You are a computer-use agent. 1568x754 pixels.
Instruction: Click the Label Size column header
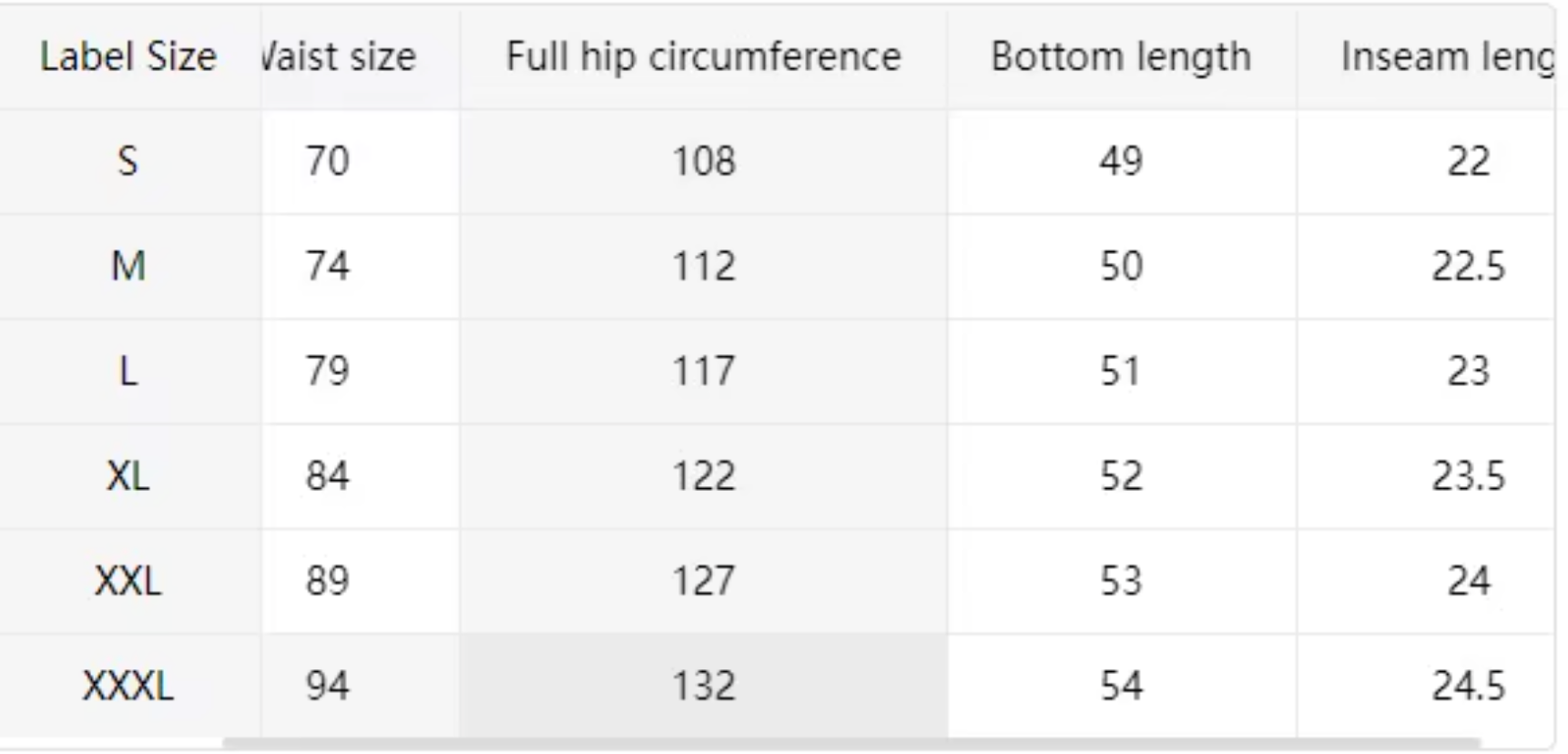[128, 57]
